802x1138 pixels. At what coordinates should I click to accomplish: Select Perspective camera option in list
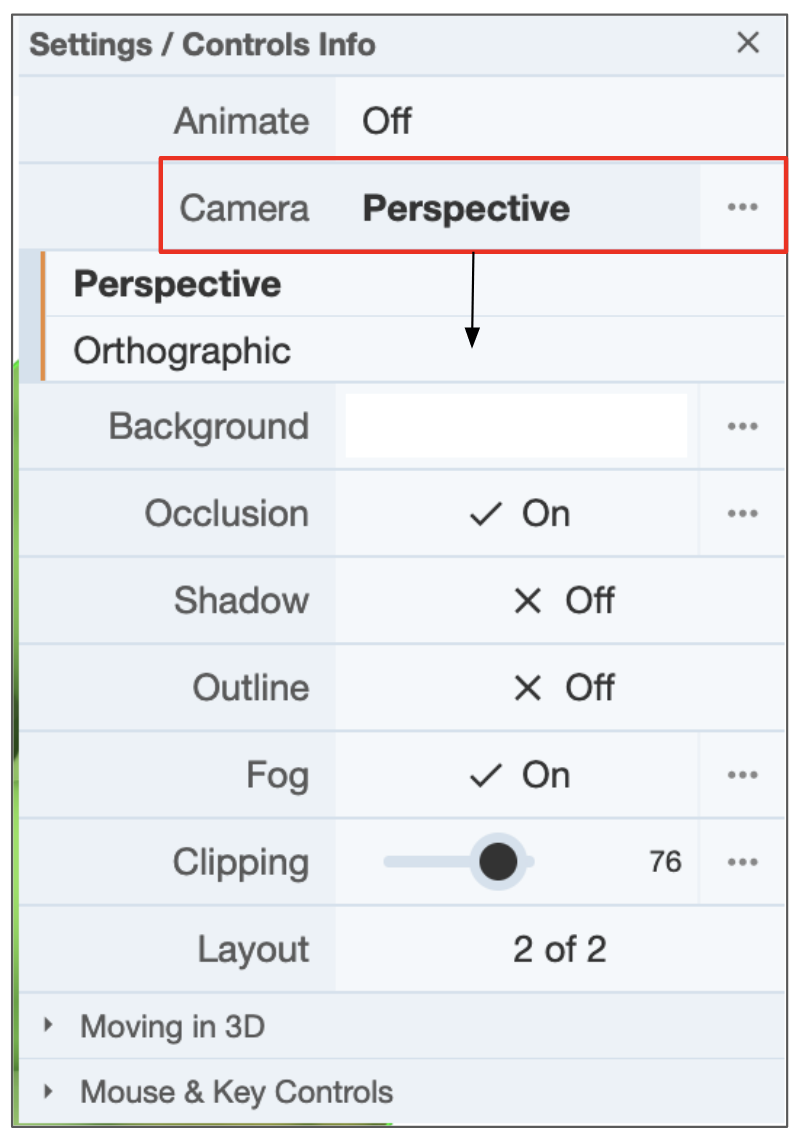pyautogui.click(x=178, y=284)
